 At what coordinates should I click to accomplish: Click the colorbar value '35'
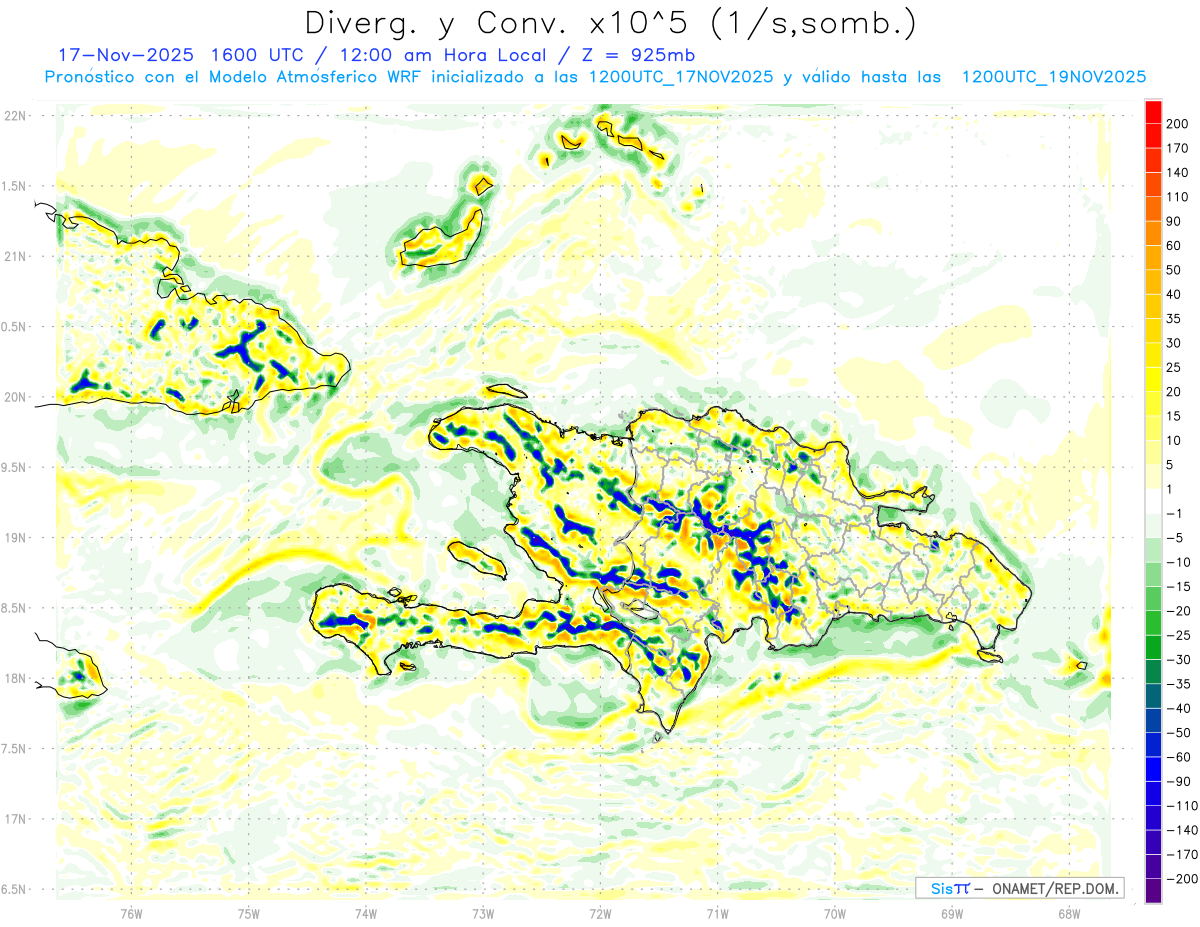[x=1172, y=319]
